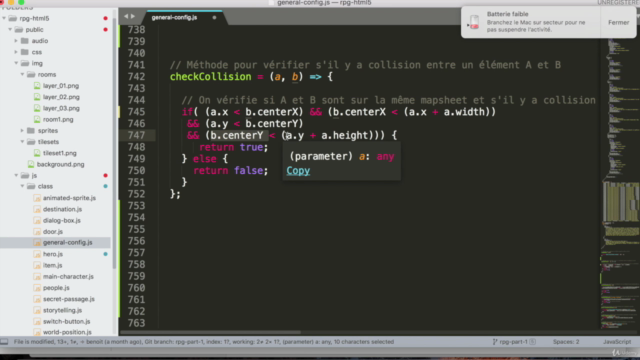Viewport: 640px width, 360px height.
Task: Go back with the left tab arrow
Action: point(126,16)
